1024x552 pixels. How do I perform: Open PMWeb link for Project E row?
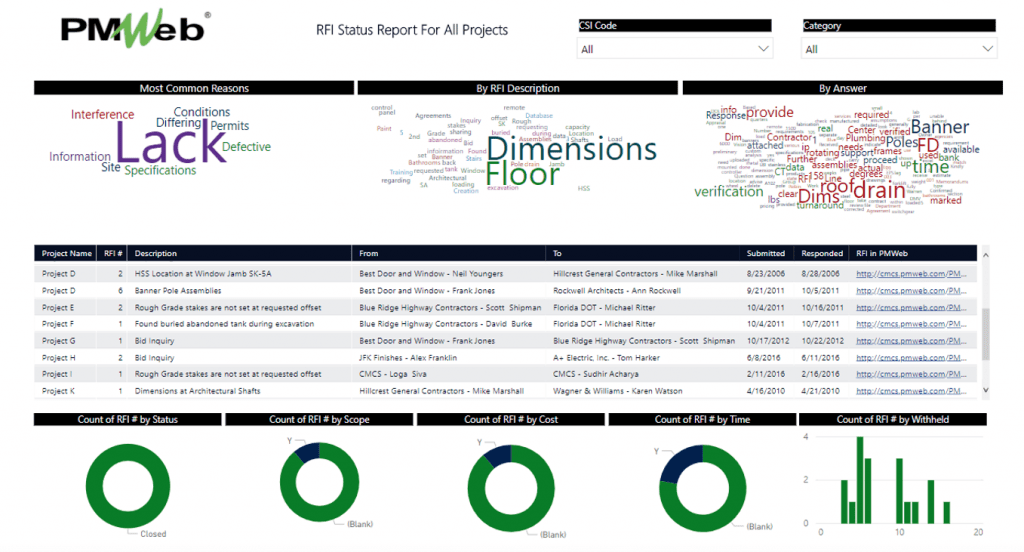click(x=911, y=307)
